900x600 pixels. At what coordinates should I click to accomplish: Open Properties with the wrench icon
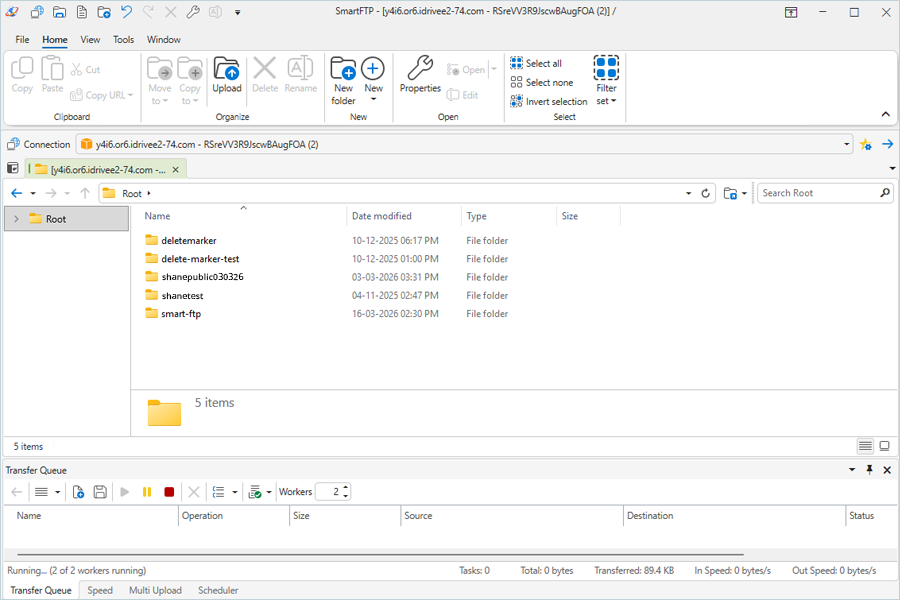pyautogui.click(x=420, y=75)
